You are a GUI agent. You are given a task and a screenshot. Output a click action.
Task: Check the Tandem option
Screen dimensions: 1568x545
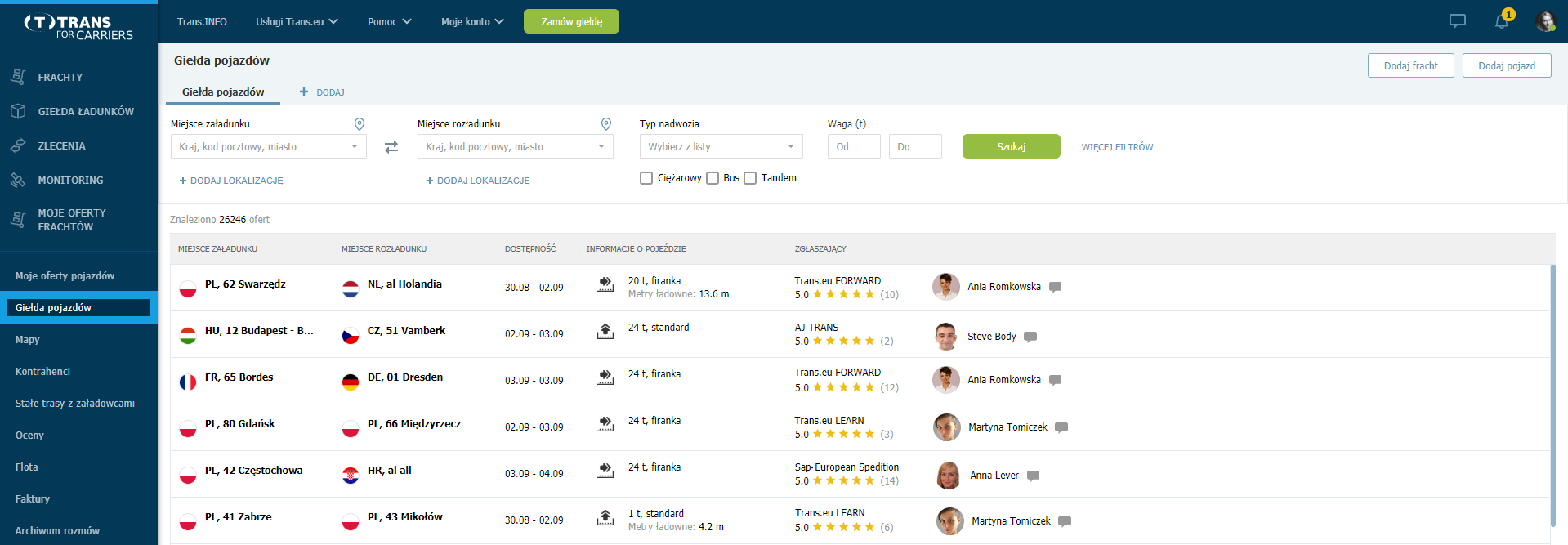(750, 178)
